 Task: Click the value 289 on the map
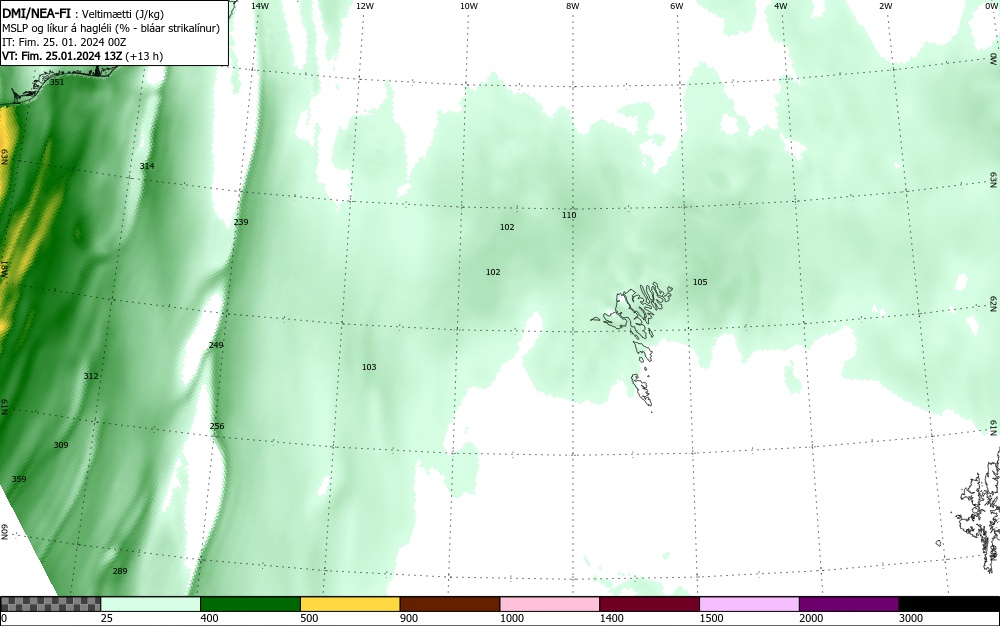[120, 571]
